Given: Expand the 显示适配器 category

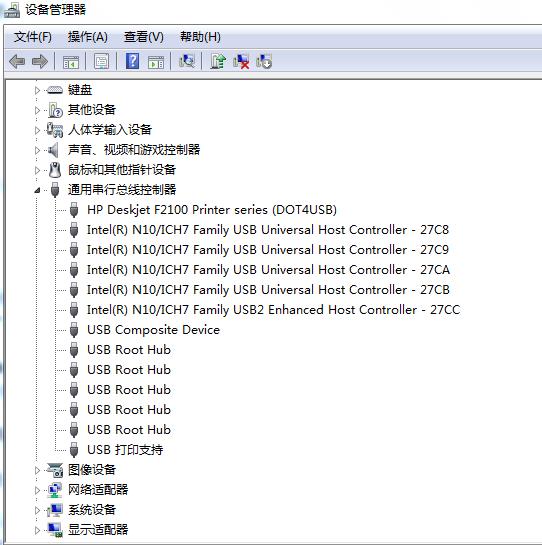Looking at the screenshot, I should pos(37,530).
